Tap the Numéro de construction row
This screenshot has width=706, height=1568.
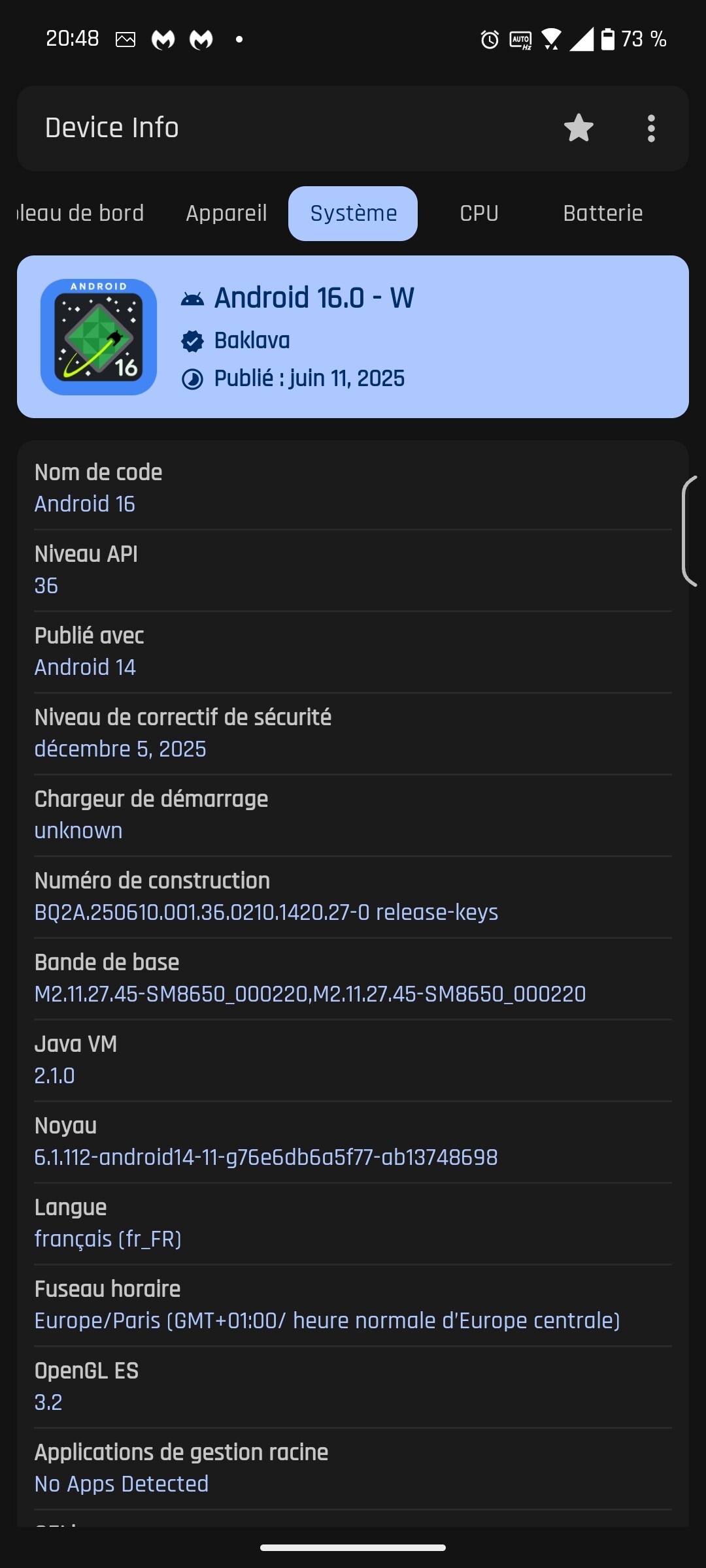[353, 897]
